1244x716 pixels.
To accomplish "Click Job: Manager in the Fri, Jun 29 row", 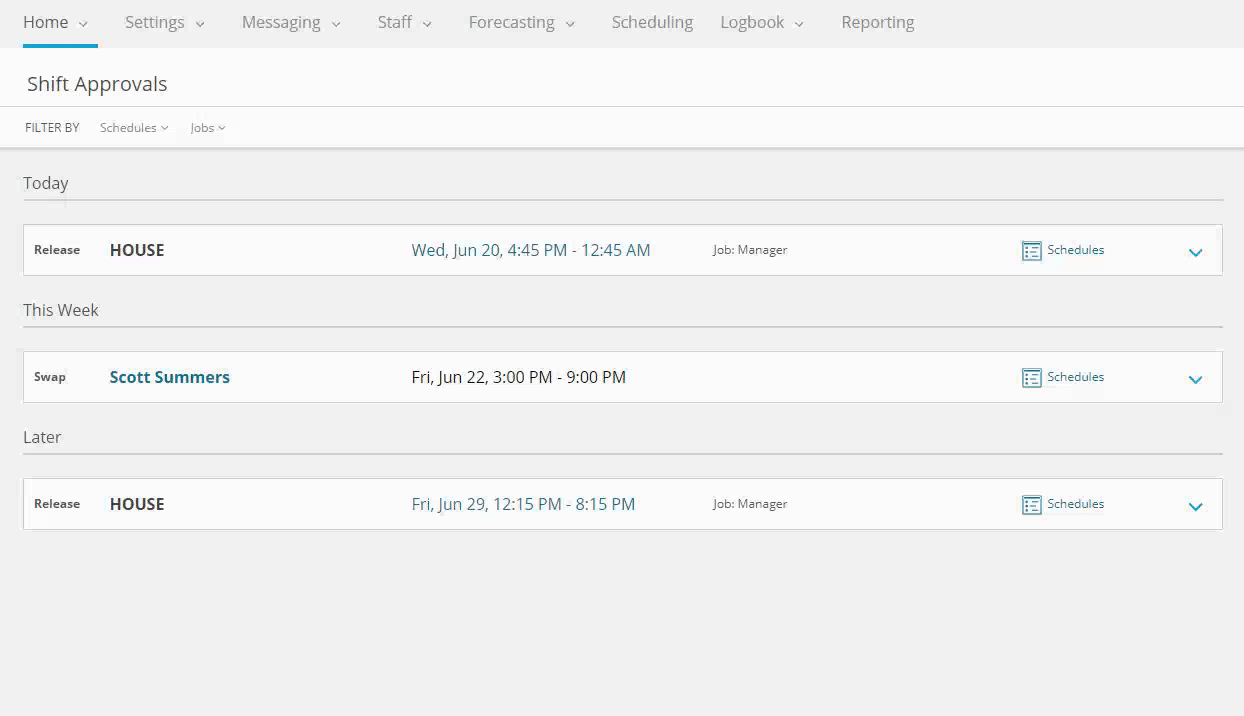I will 750,504.
